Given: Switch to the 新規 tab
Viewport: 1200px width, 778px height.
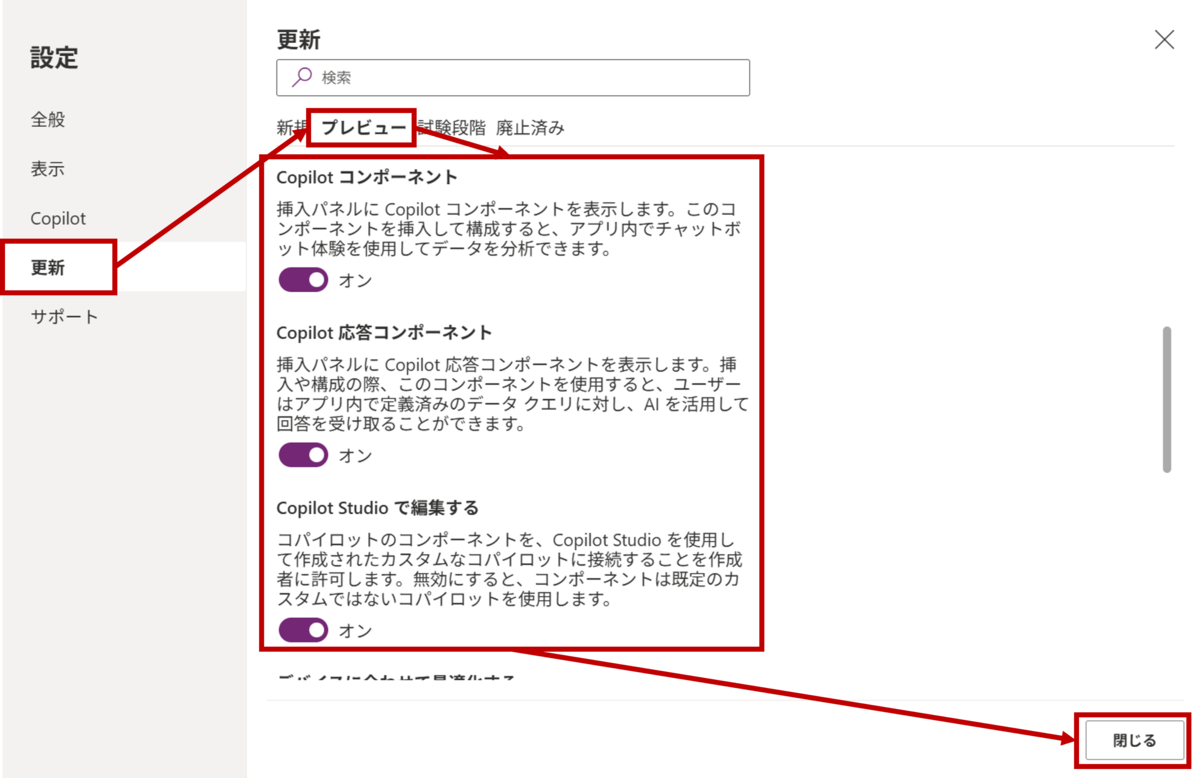Looking at the screenshot, I should 292,128.
